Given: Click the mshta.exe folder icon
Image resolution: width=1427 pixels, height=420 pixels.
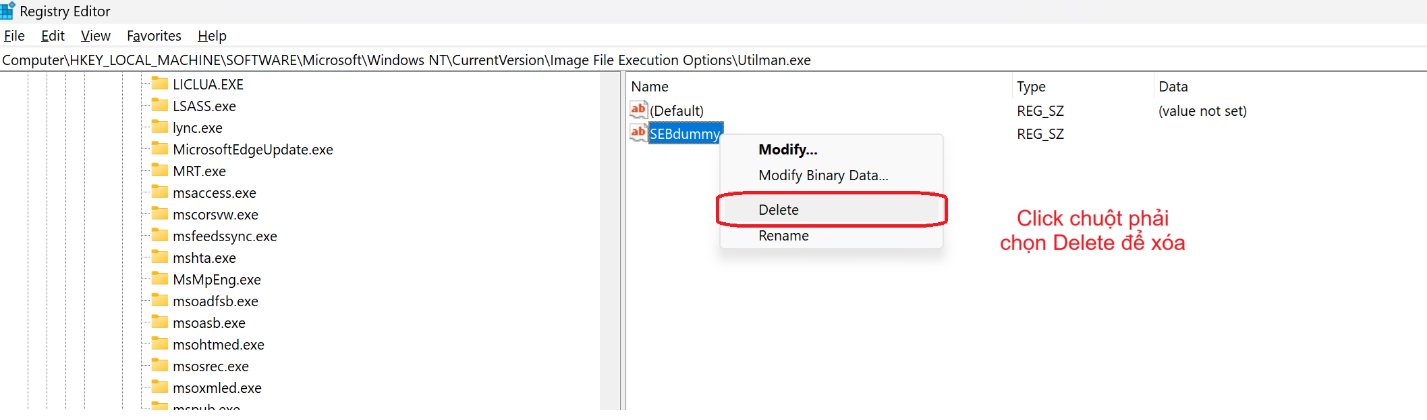Looking at the screenshot, I should (159, 258).
